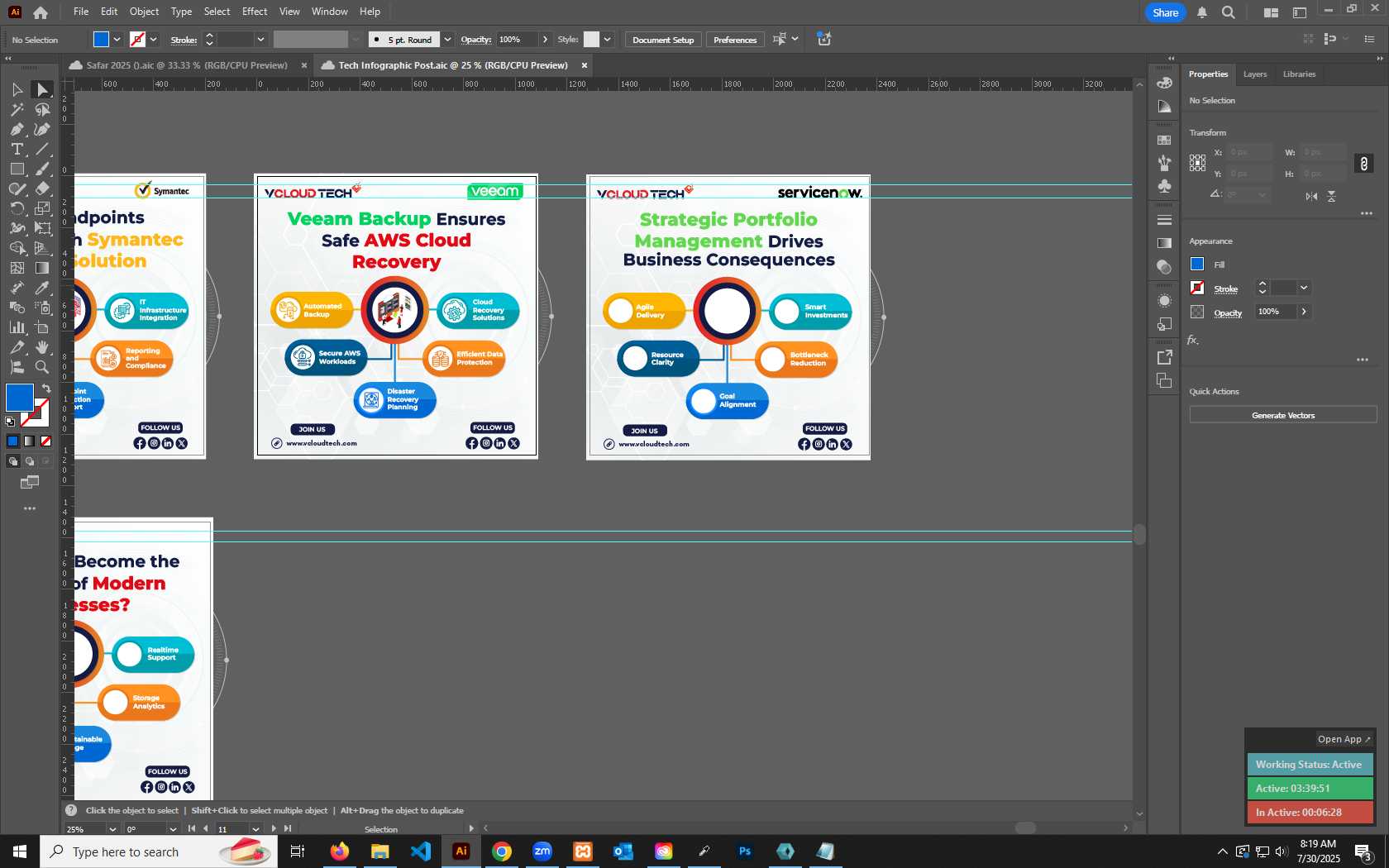The width and height of the screenshot is (1389, 868).
Task: Select the Rectangle tool
Action: pyautogui.click(x=17, y=169)
